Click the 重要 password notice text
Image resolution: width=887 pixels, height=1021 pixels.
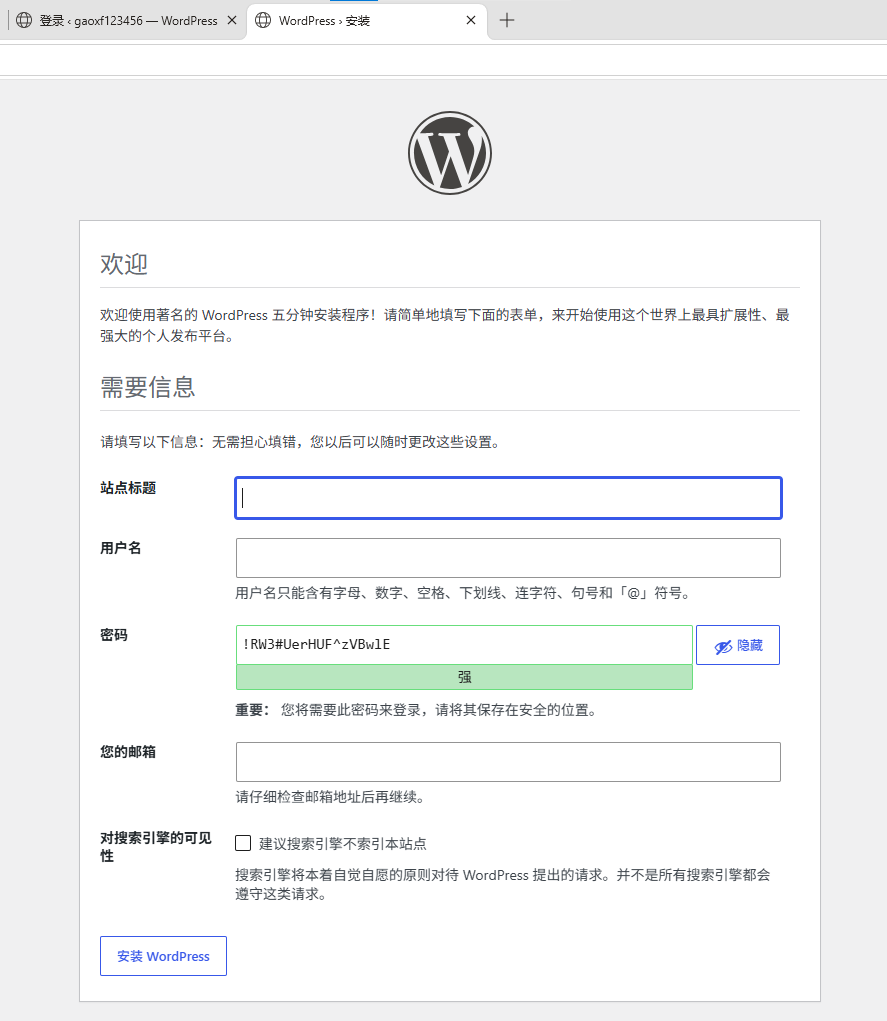[x=417, y=710]
